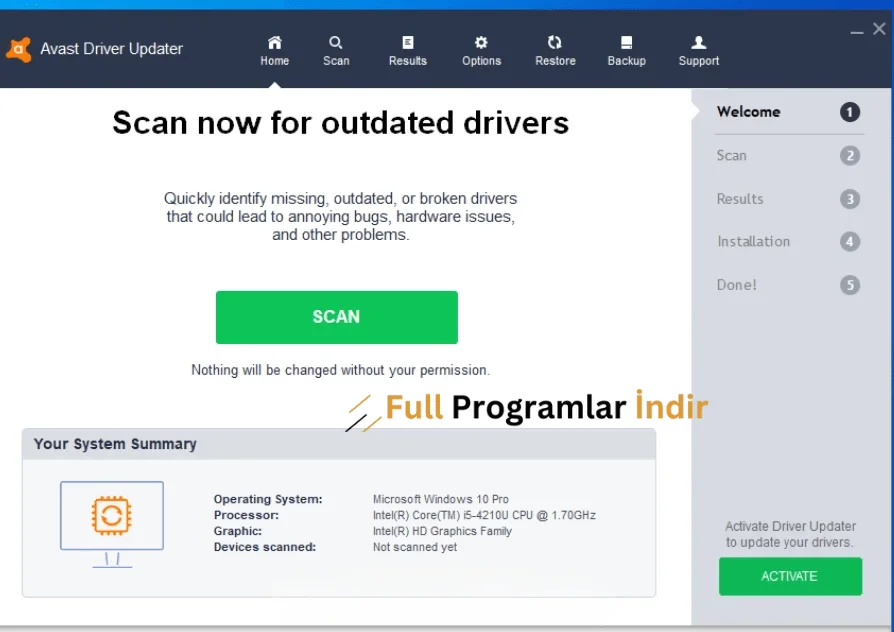The image size is (894, 632).
Task: Click the Restore circular arrows icon
Action: (x=555, y=42)
